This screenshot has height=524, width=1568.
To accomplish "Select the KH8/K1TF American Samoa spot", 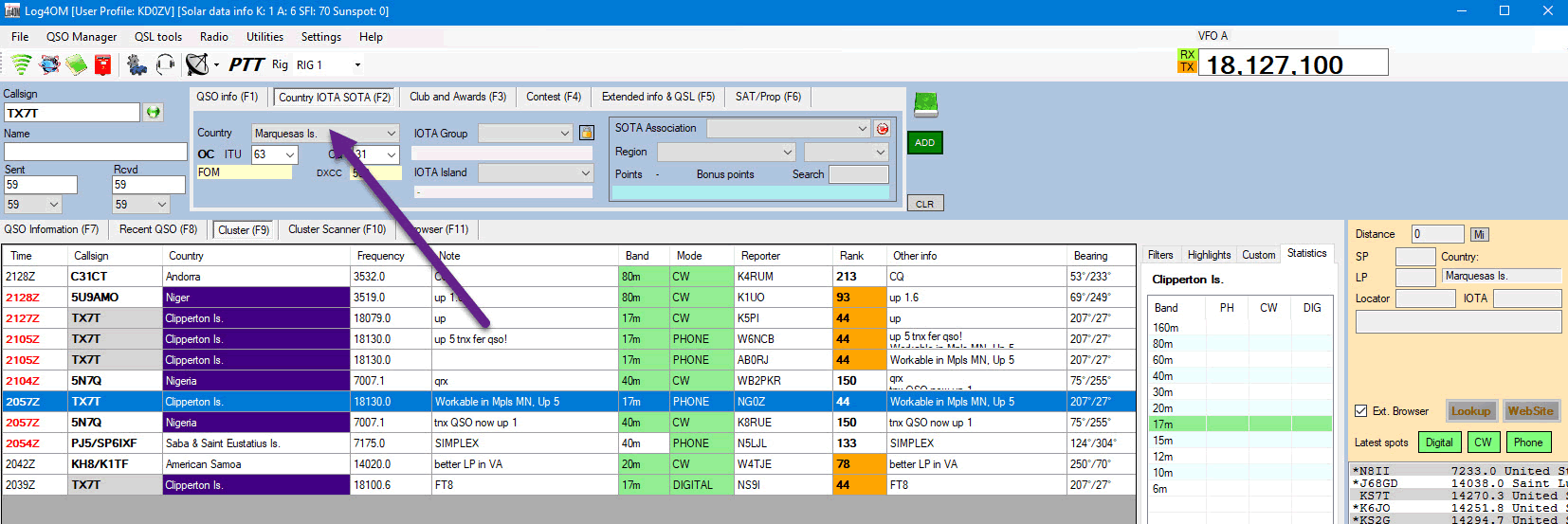I will click(x=569, y=464).
